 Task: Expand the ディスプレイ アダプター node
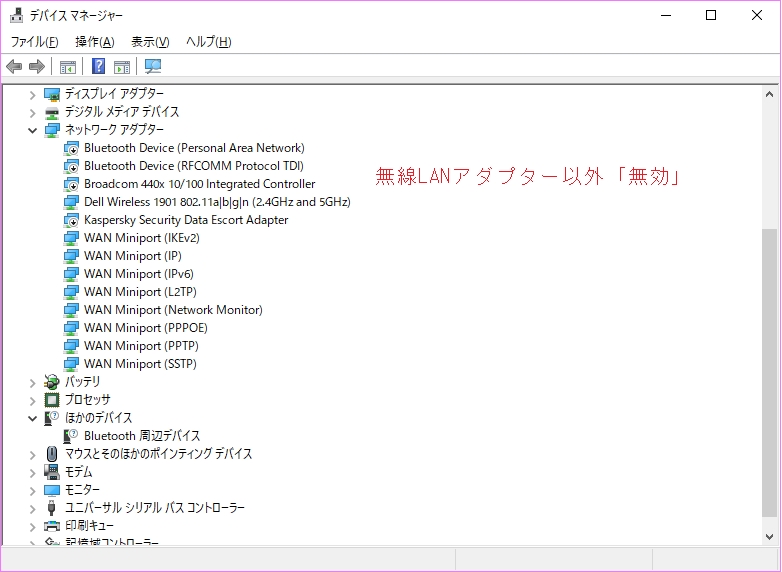(x=32, y=95)
